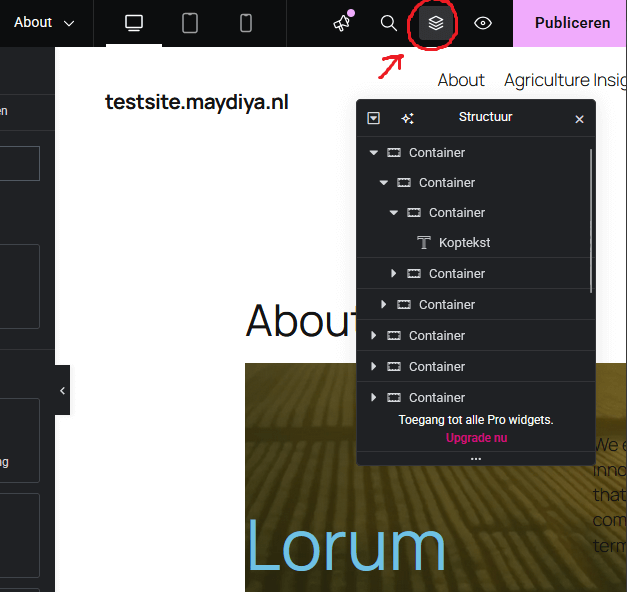Open the Finder search icon
Viewport: 627px width, 592px height.
tap(389, 23)
